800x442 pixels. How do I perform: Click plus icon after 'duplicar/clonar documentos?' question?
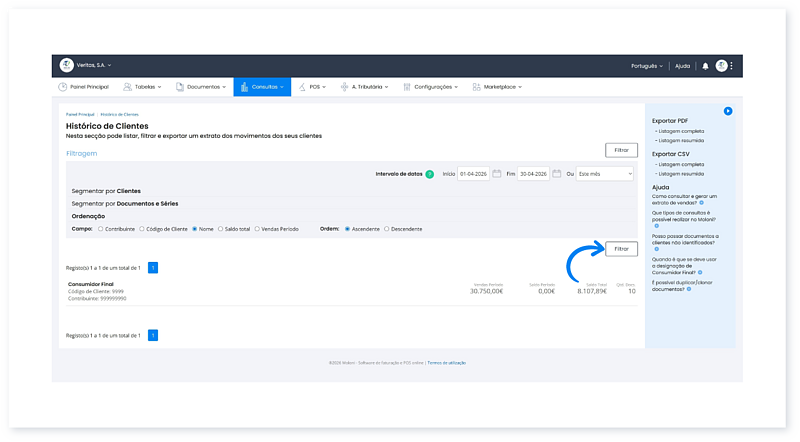(x=689, y=289)
